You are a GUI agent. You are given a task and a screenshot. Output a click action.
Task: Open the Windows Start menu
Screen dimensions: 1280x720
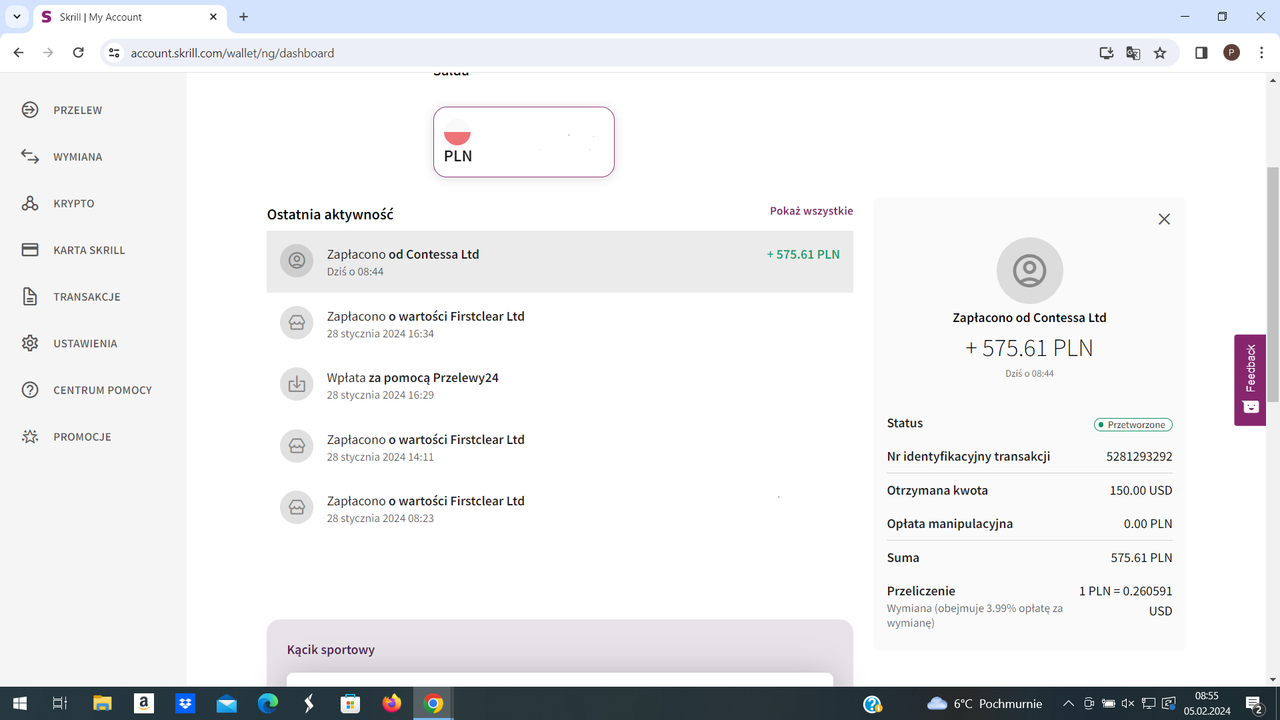tap(19, 704)
